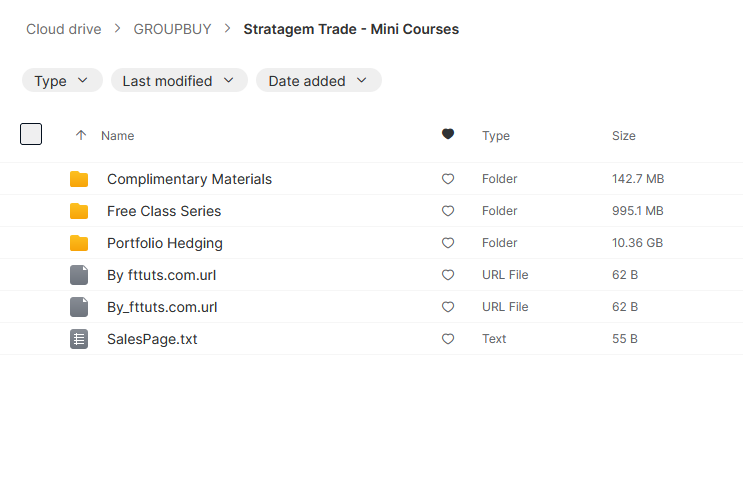The image size is (743, 489).
Task: Click the sort direction arrow beside Name
Action: (x=81, y=136)
